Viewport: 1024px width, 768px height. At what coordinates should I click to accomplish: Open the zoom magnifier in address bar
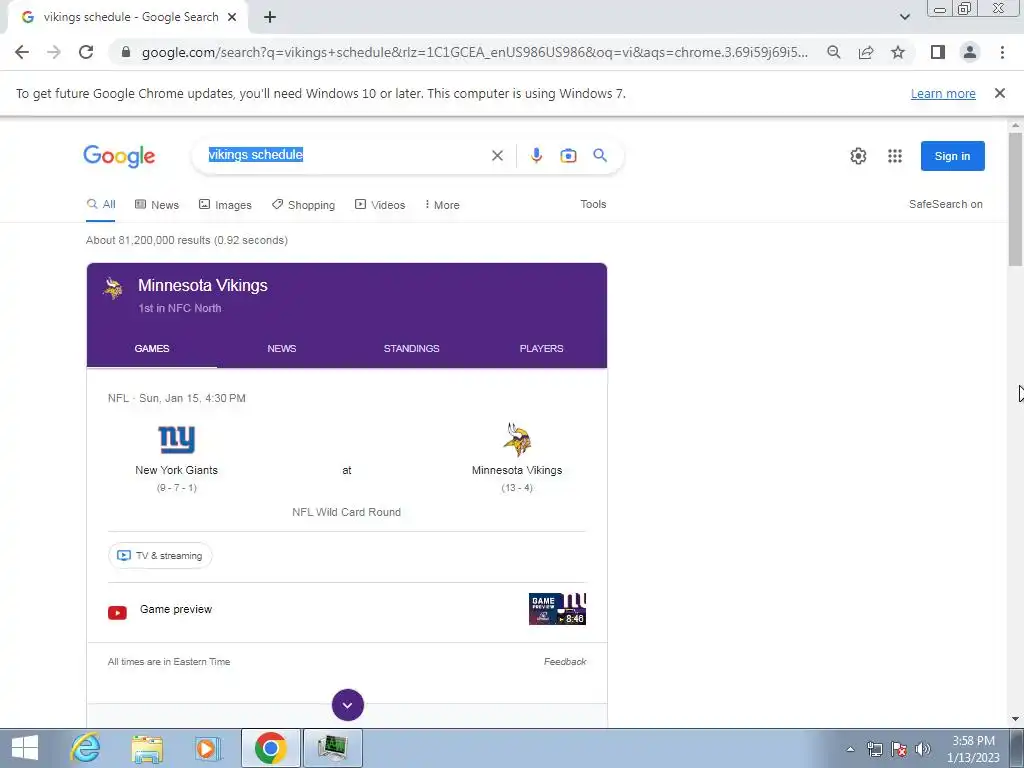pos(833,52)
